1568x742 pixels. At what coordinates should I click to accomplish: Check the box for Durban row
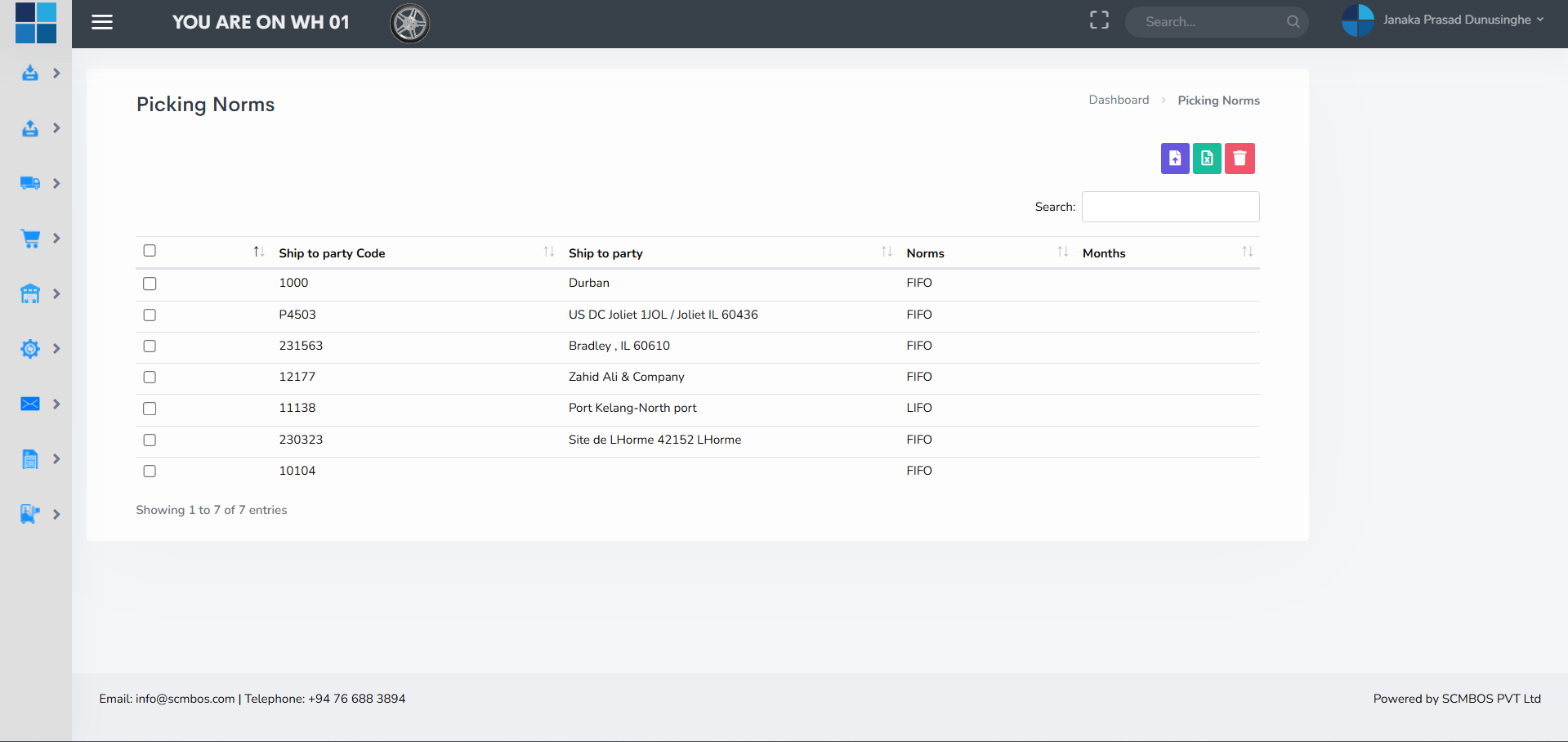pos(150,284)
